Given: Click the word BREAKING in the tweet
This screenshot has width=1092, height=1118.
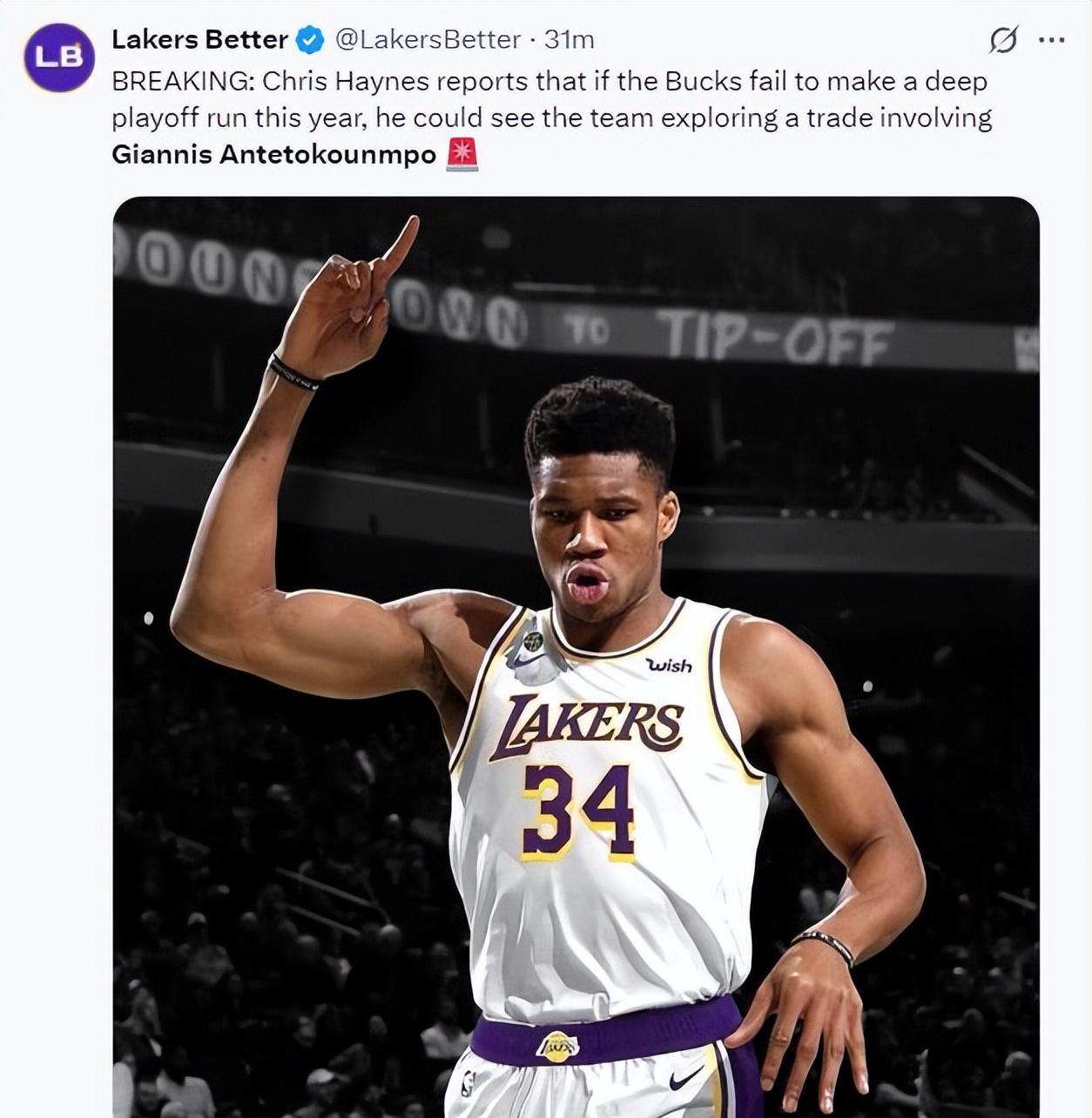Looking at the screenshot, I should 180,82.
